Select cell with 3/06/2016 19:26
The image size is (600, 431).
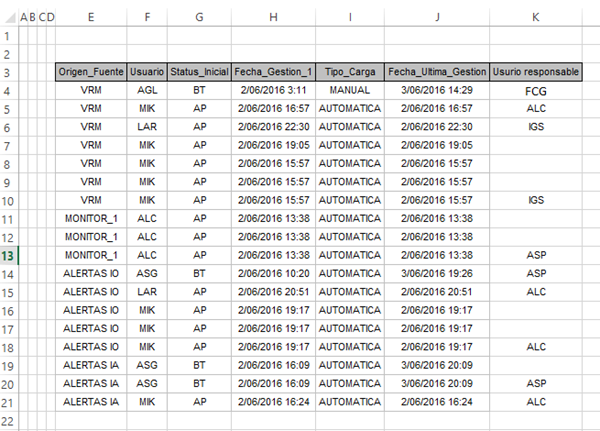click(437, 274)
